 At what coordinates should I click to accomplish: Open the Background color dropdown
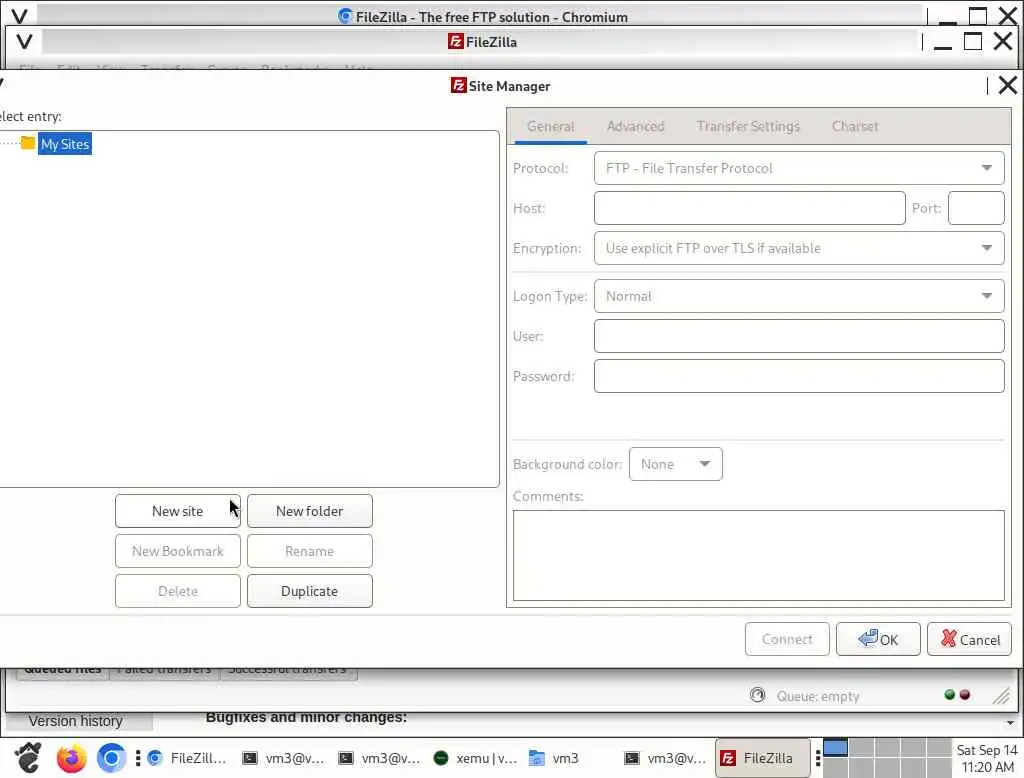coord(675,464)
